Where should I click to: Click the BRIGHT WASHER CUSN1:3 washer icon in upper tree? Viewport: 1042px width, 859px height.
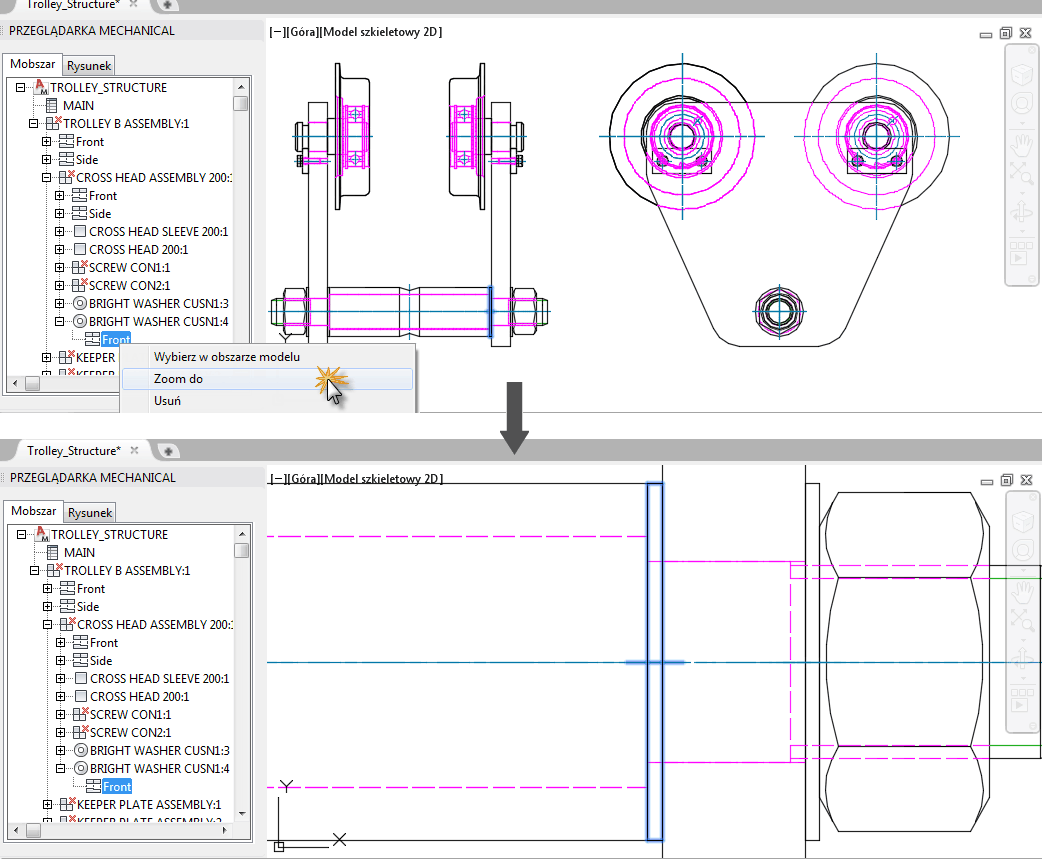[80, 304]
